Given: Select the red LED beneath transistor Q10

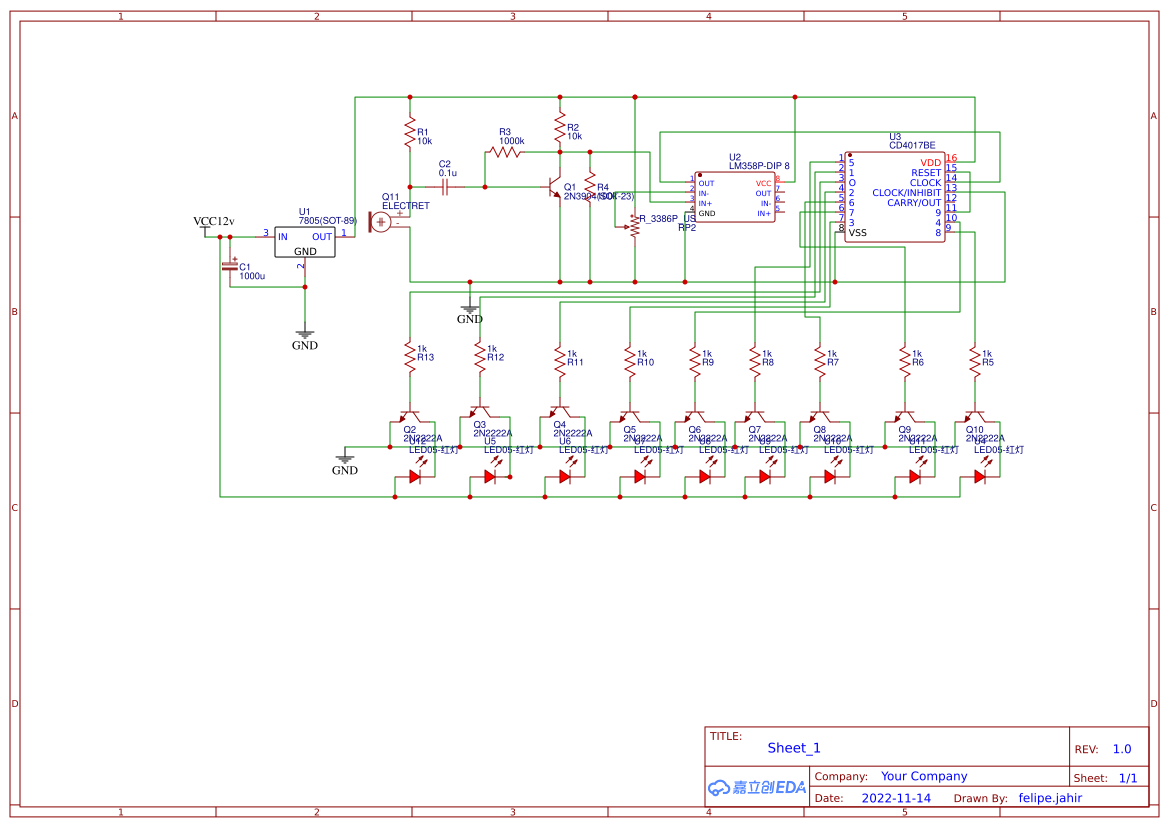Looking at the screenshot, I should [x=979, y=477].
